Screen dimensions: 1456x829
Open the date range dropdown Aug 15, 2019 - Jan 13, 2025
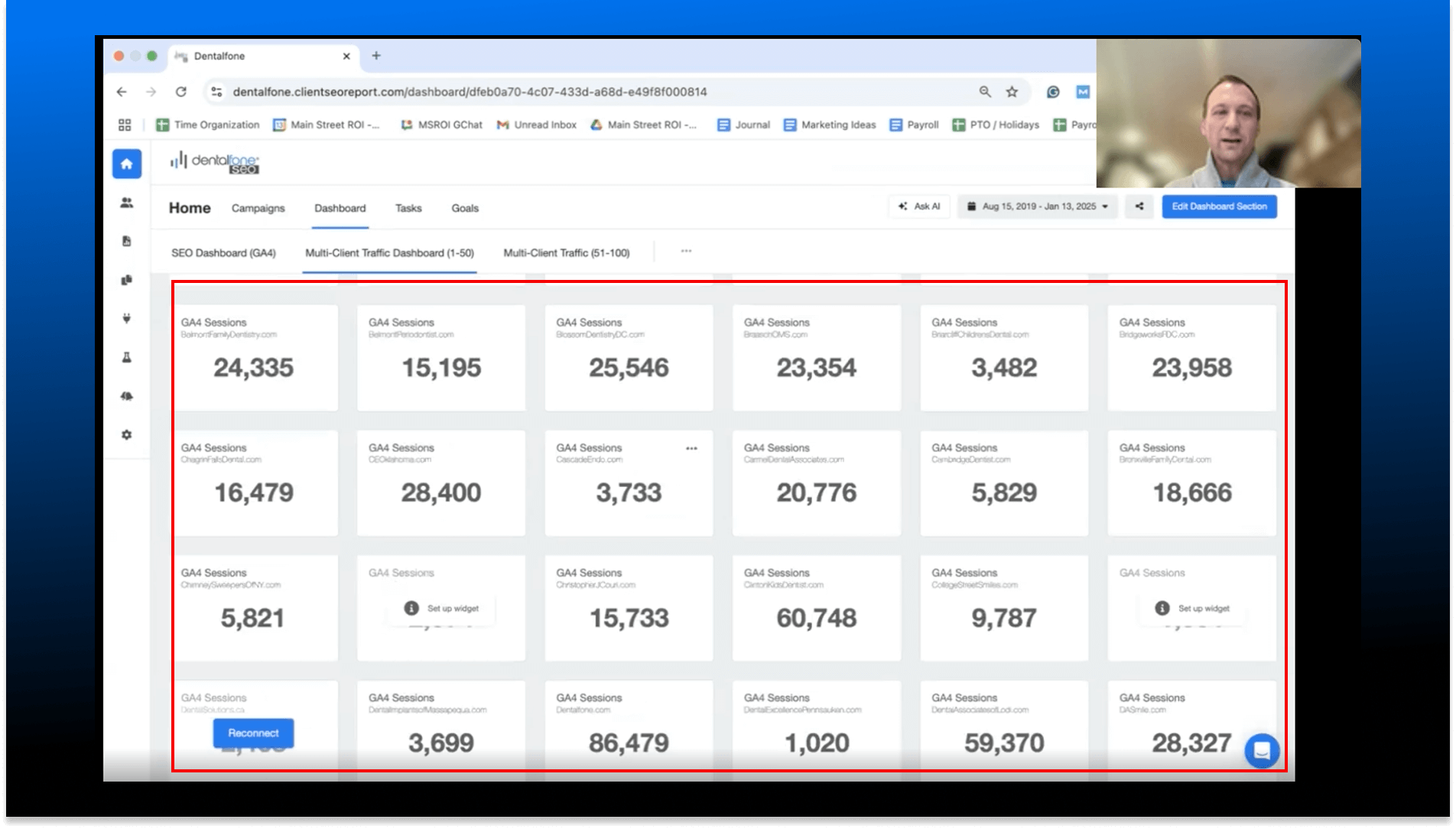[1038, 206]
